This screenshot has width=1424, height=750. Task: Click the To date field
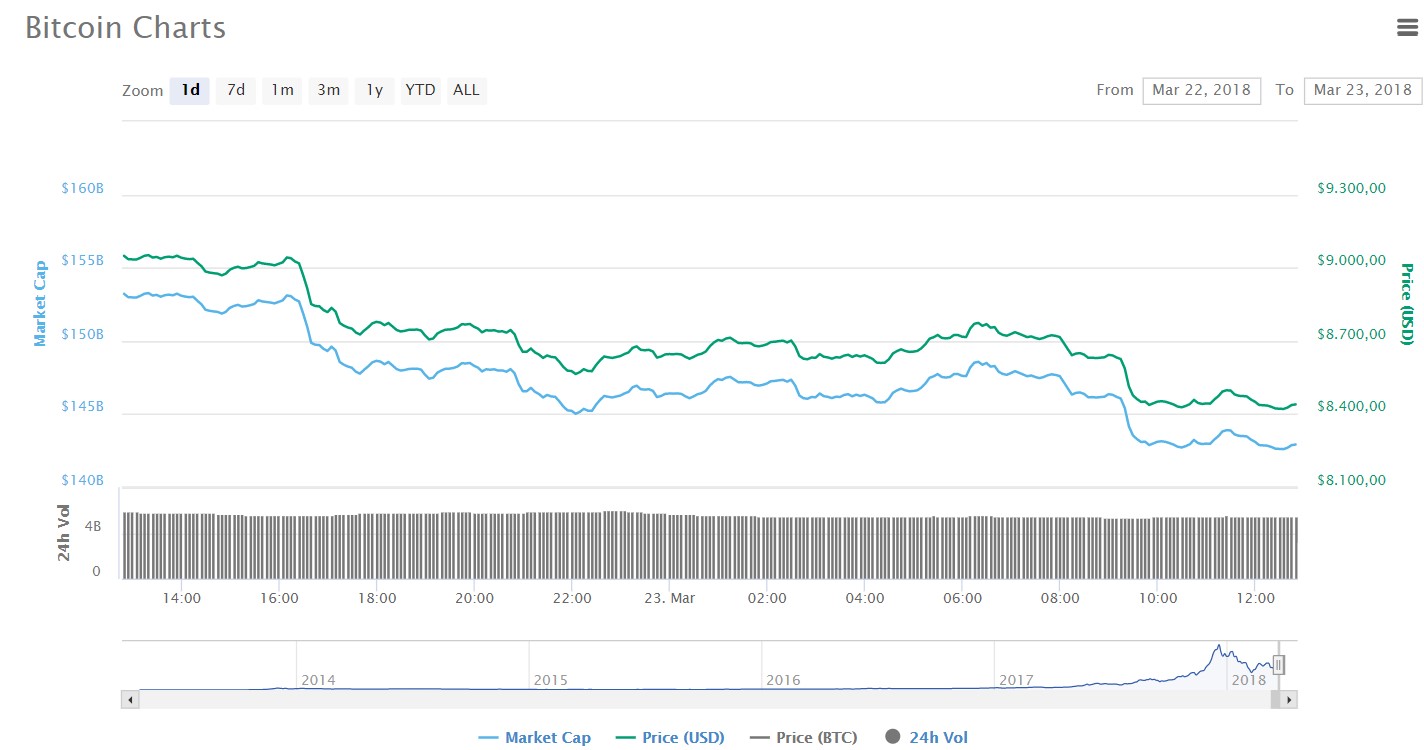click(x=1363, y=90)
